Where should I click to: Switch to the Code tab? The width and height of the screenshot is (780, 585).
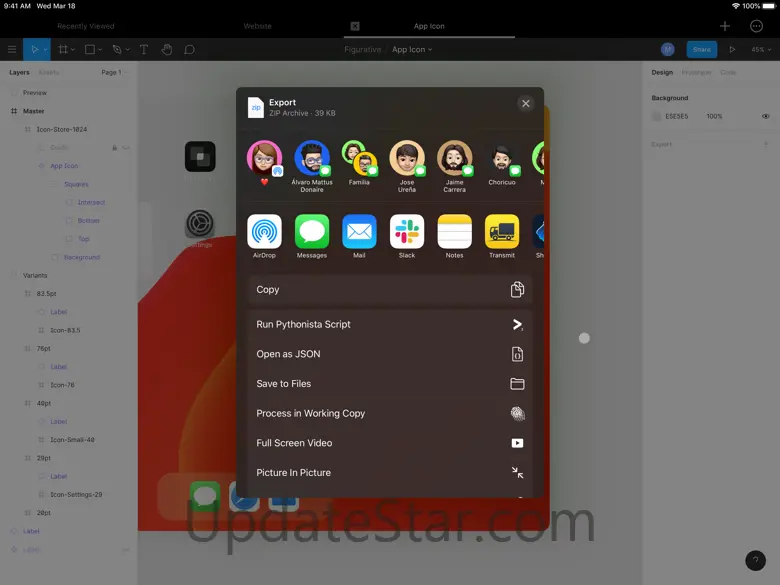[x=728, y=72]
